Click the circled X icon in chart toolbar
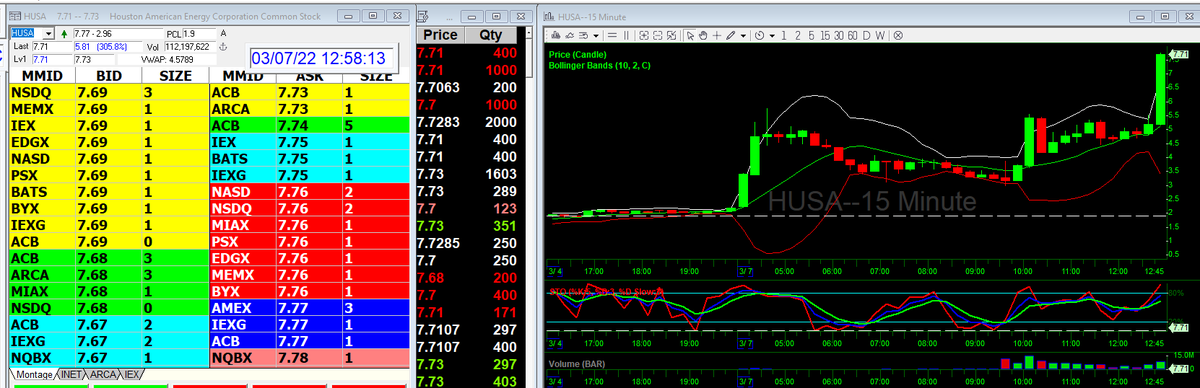This screenshot has width=1200, height=388. (898, 35)
